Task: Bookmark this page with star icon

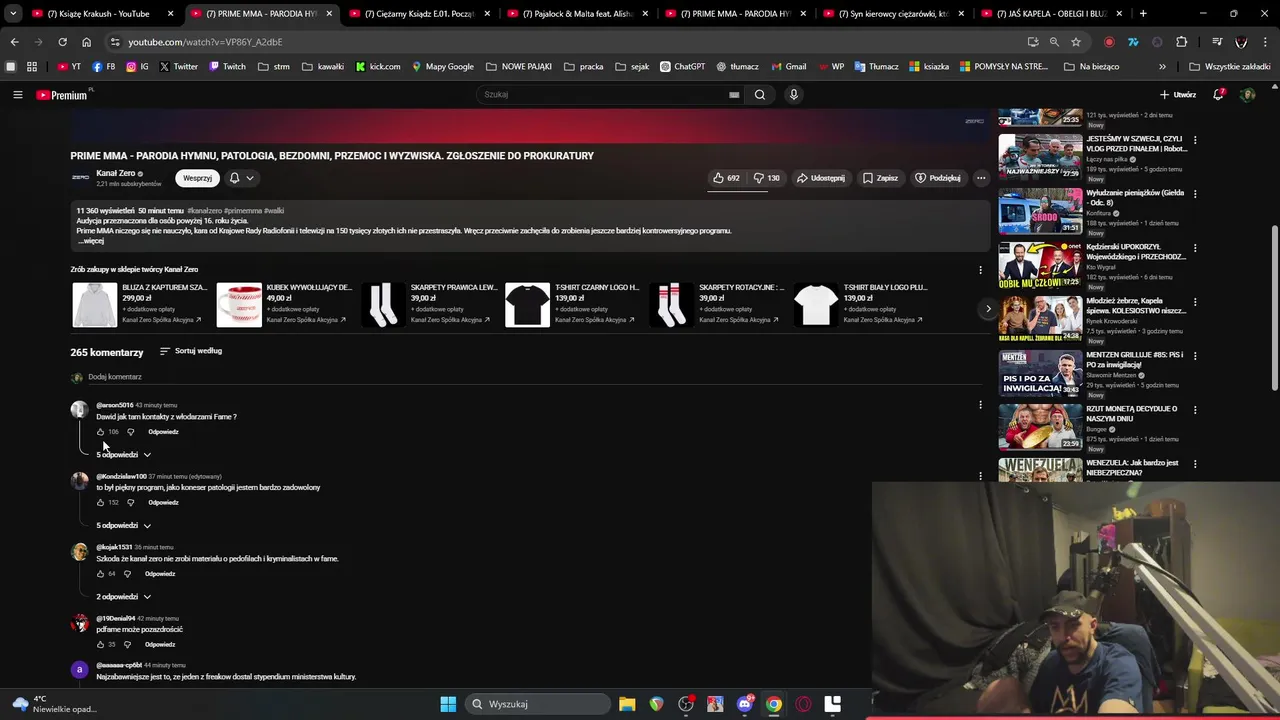Action: 1076,42
